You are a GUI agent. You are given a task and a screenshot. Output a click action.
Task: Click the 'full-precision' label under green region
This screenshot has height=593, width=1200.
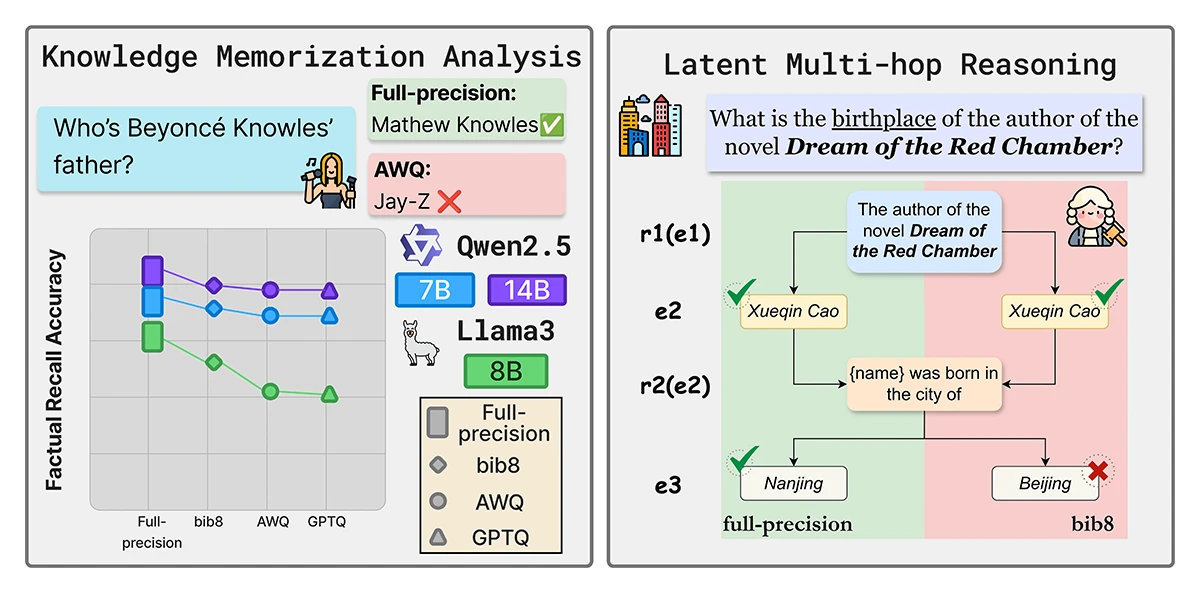788,525
